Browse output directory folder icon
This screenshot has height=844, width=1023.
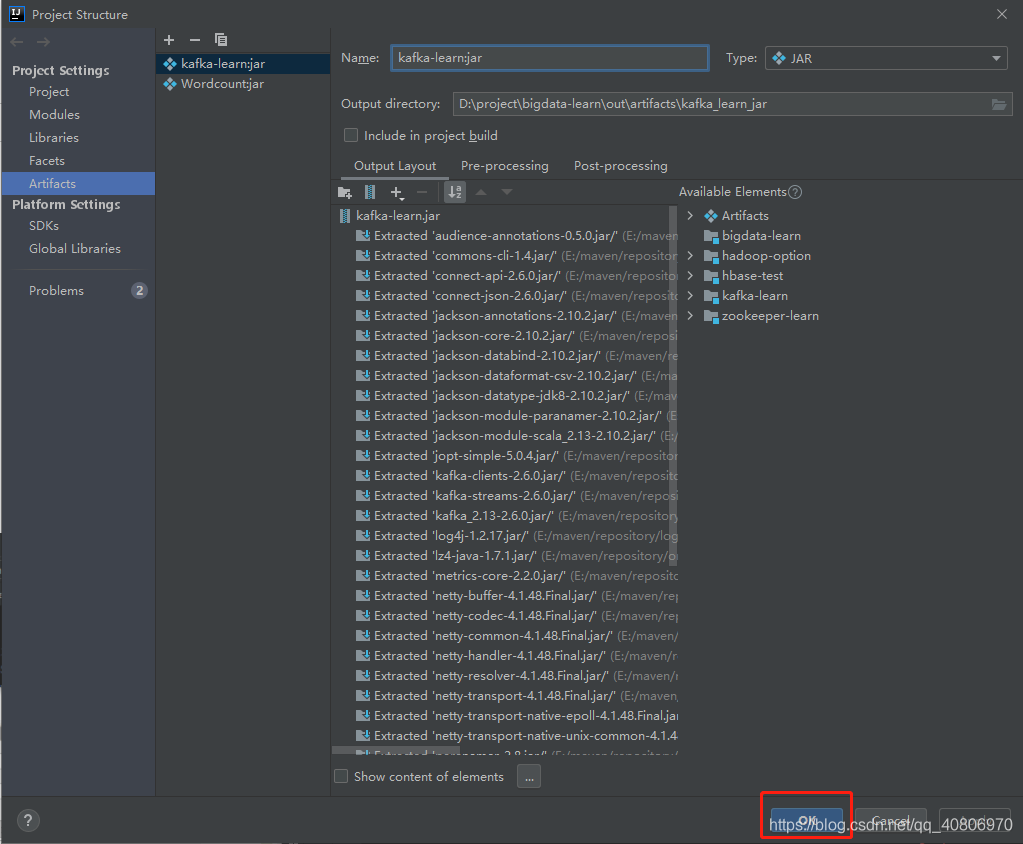[999, 104]
